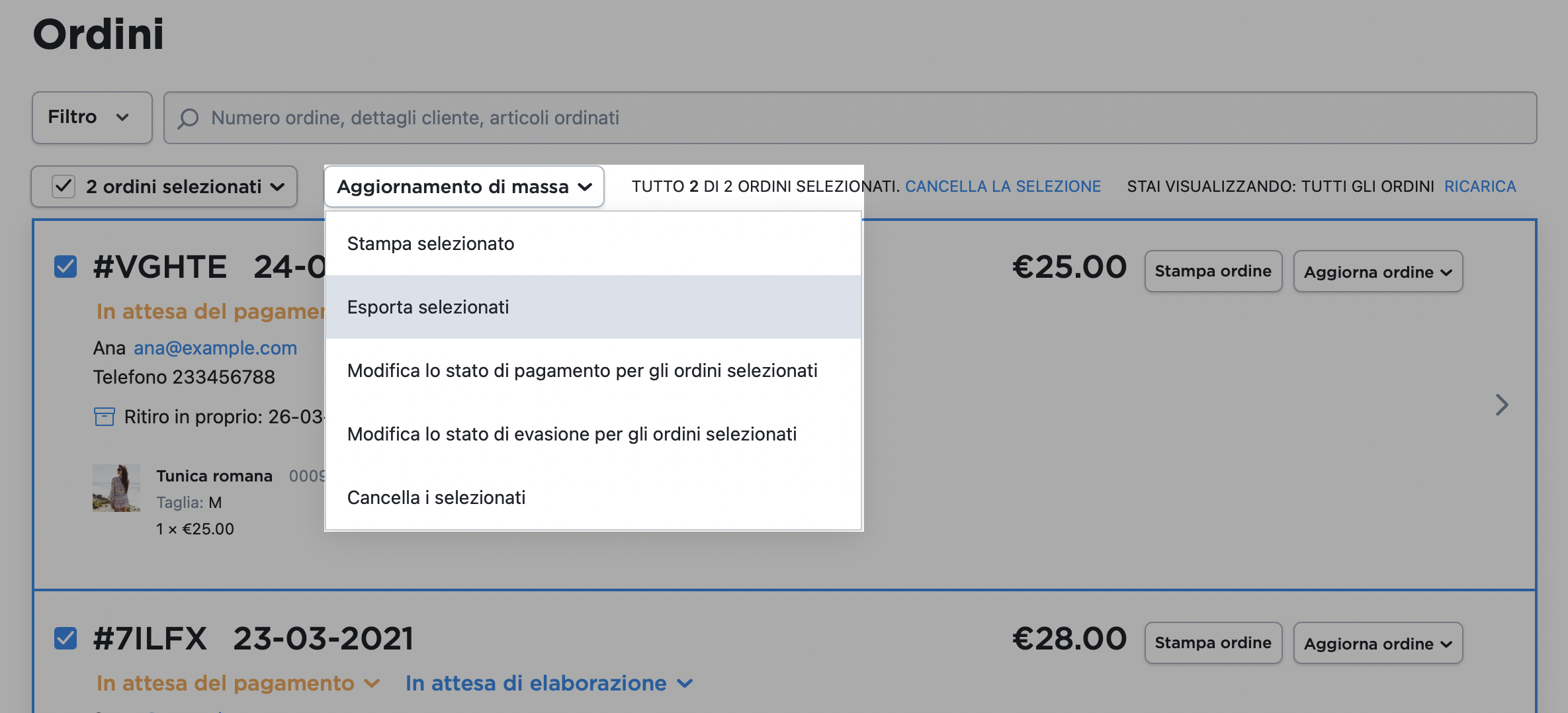
Task: Open order #VGHTE with right chevron arrow
Action: (1501, 405)
